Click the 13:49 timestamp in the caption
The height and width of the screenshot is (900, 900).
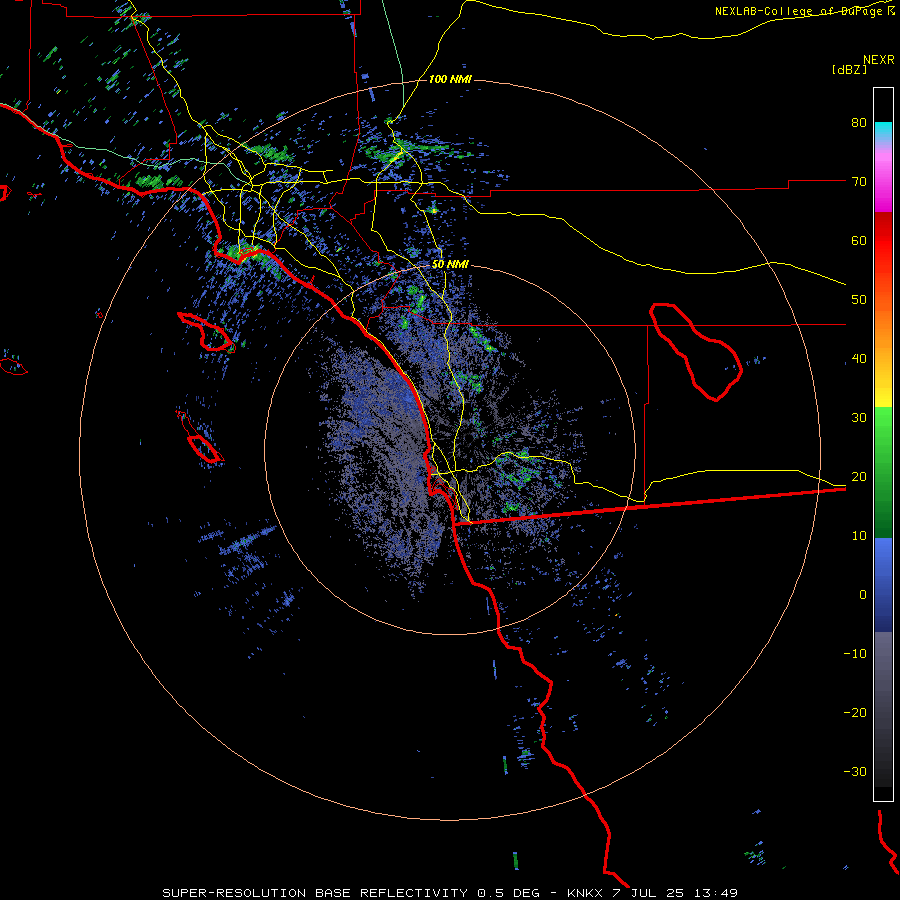pyautogui.click(x=718, y=893)
